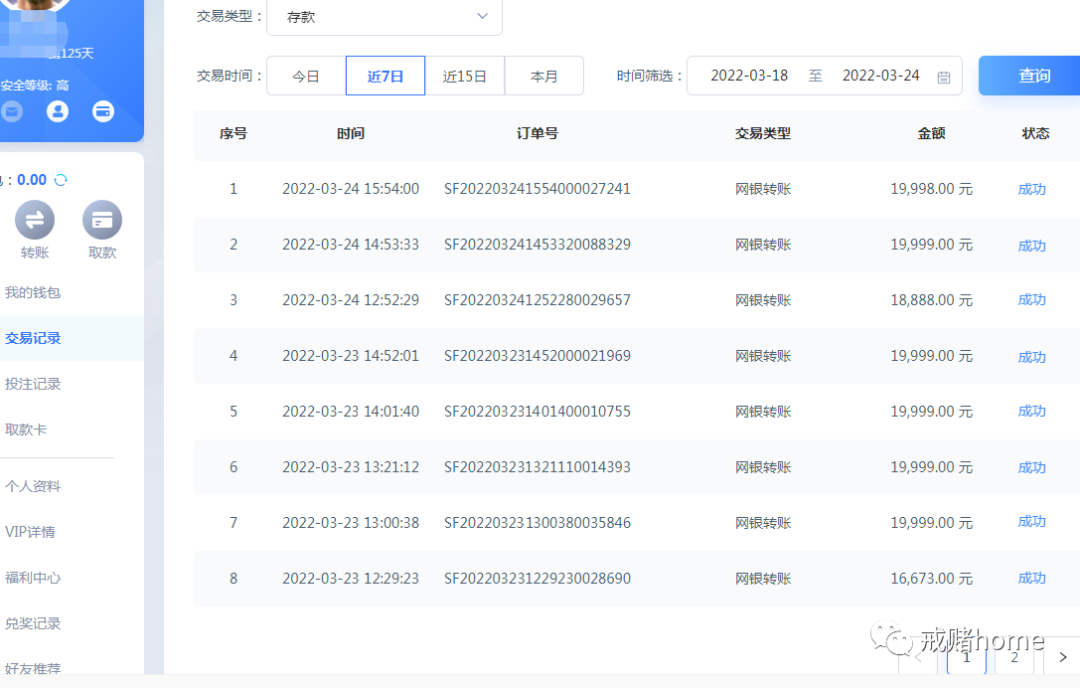The height and width of the screenshot is (688, 1080).
Task: Select the 取款 withdraw icon
Action: (x=102, y=220)
